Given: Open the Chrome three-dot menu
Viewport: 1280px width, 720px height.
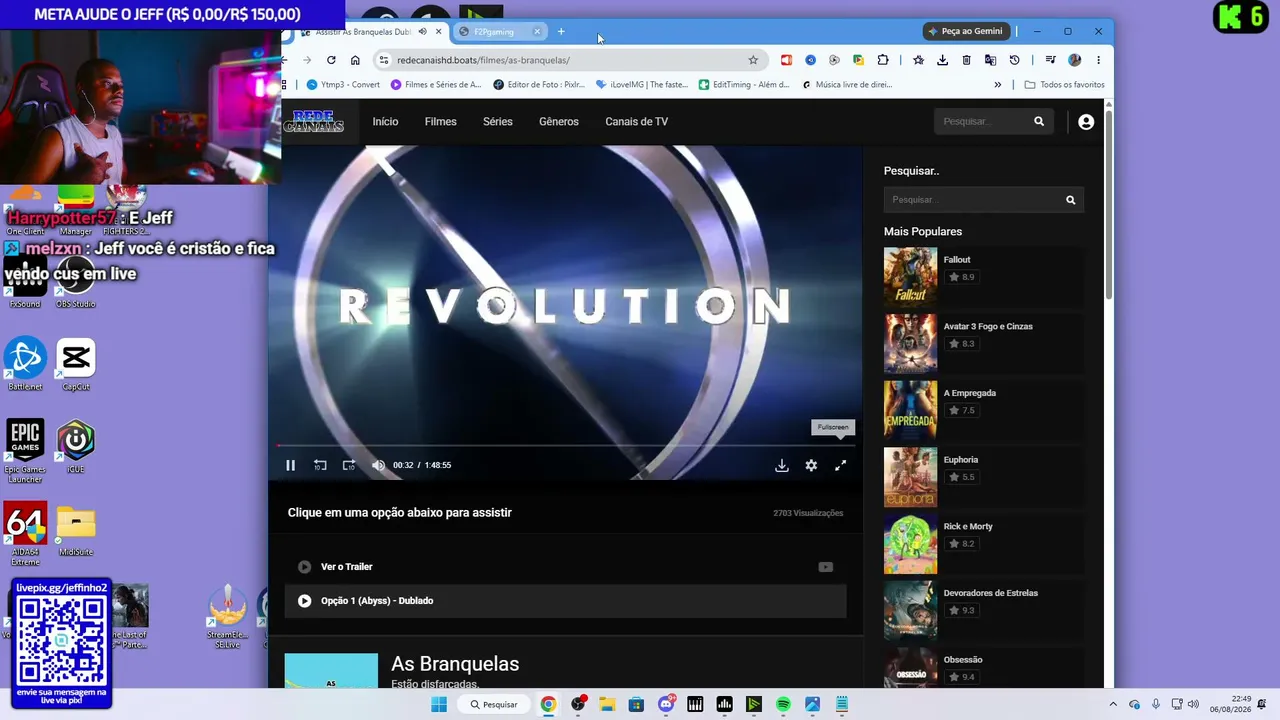Looking at the screenshot, I should tap(1098, 60).
